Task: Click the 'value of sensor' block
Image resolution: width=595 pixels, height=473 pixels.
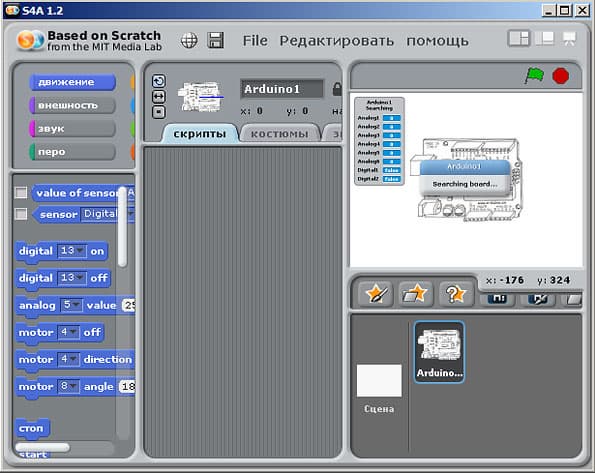Action: (77, 193)
